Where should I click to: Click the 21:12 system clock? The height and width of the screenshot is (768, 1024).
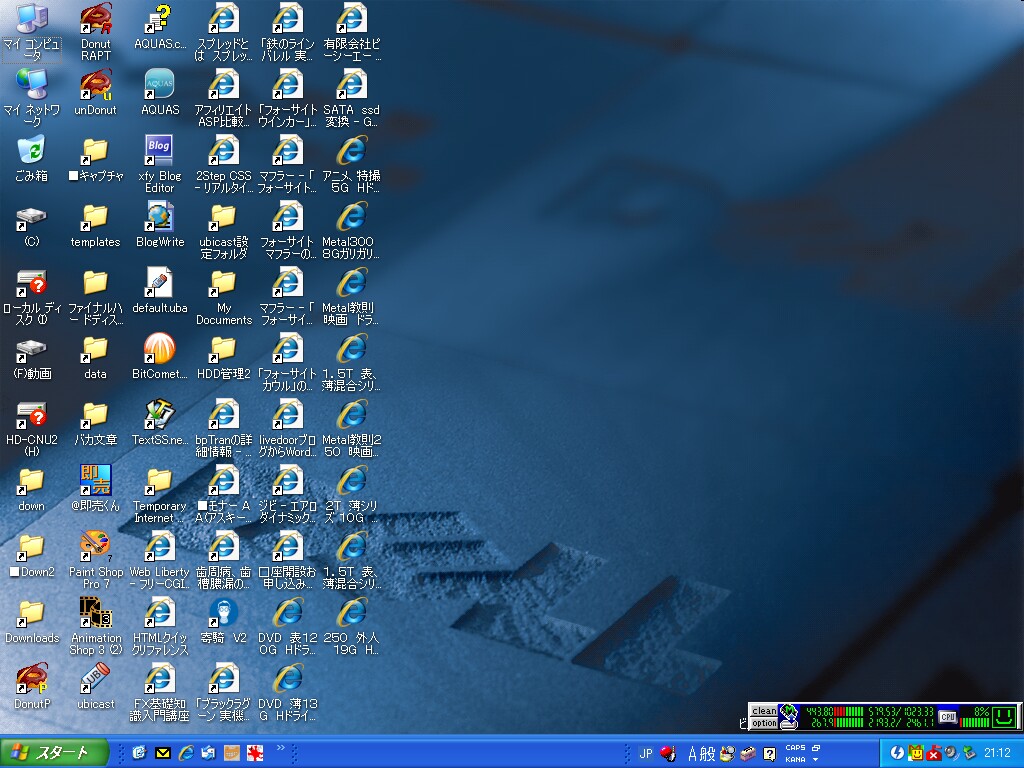point(997,753)
